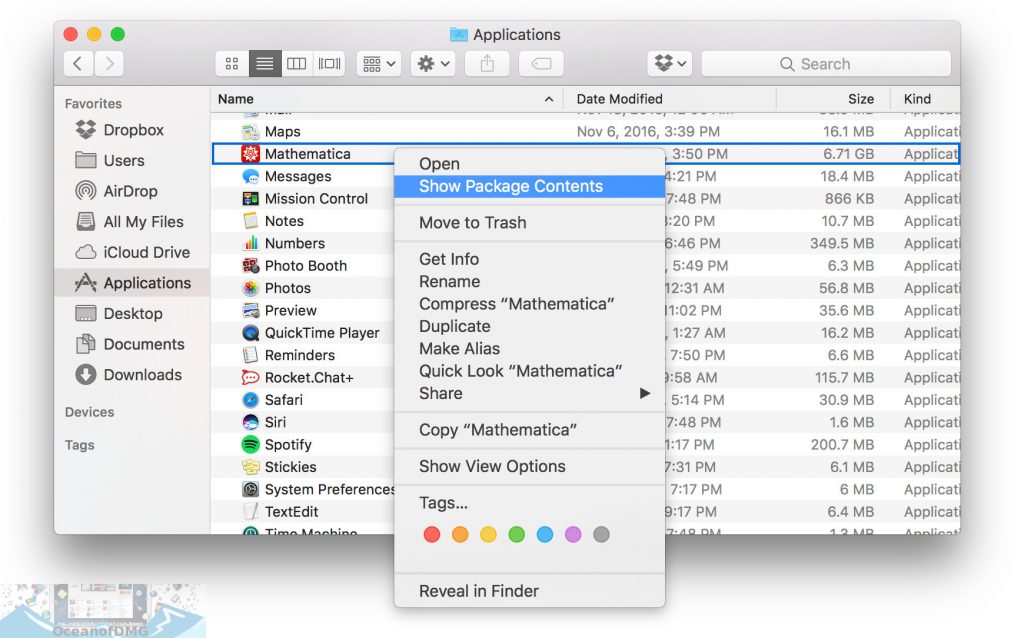Image resolution: width=1024 pixels, height=638 pixels.
Task: Click the Edit Tags toolbar button
Action: tap(540, 64)
